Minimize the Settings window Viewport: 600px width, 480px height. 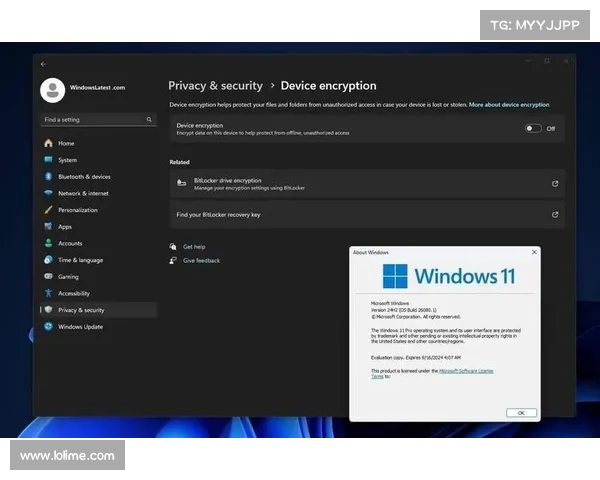[528, 61]
